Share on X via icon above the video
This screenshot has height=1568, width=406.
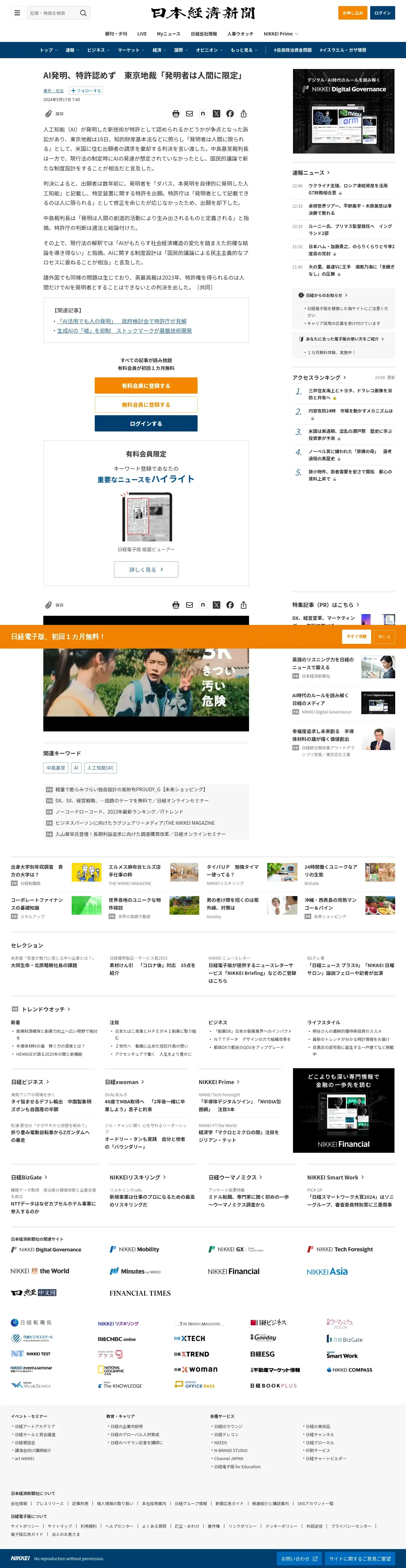(216, 605)
